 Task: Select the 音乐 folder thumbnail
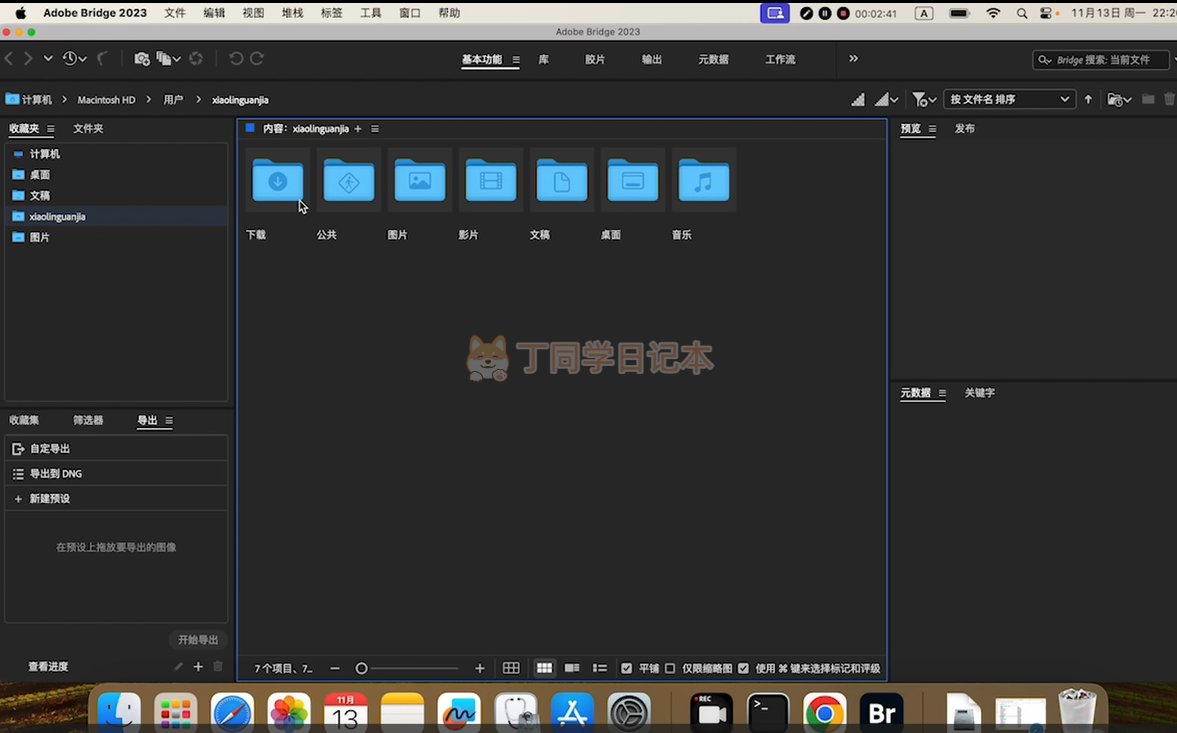(x=704, y=181)
